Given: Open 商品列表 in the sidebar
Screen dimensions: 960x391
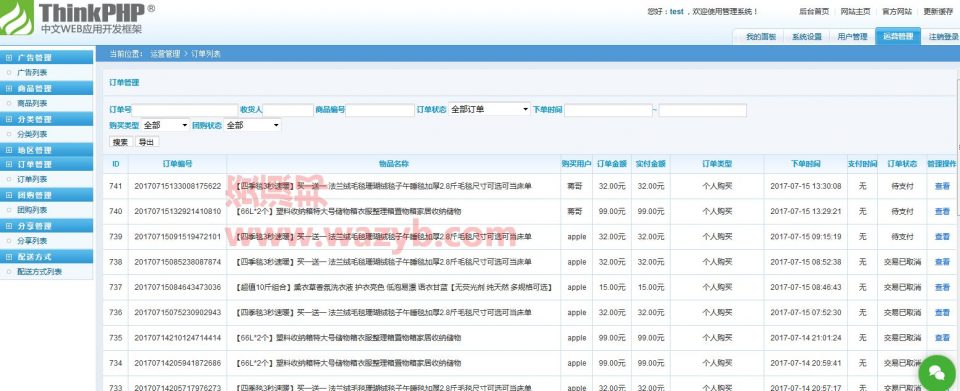Looking at the screenshot, I should 32,103.
